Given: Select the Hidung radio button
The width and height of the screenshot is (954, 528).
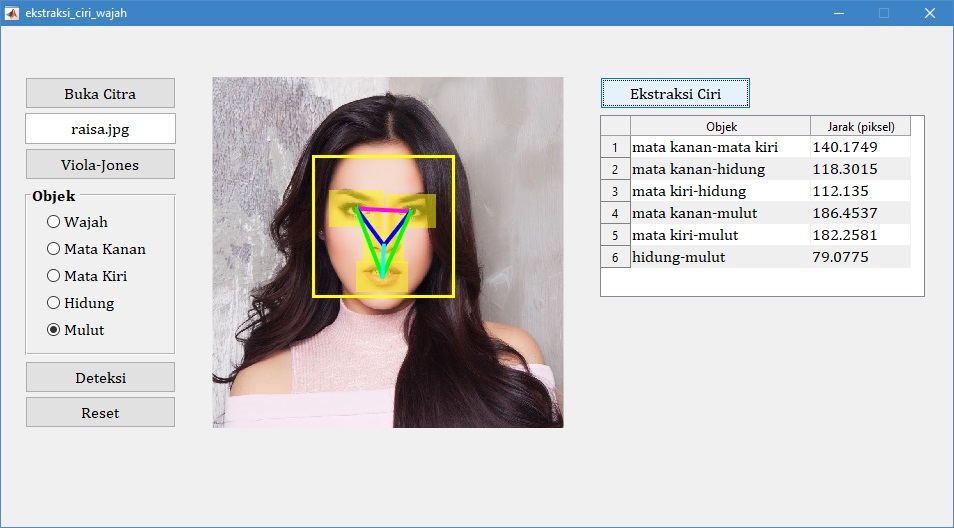Looking at the screenshot, I should pos(54,303).
